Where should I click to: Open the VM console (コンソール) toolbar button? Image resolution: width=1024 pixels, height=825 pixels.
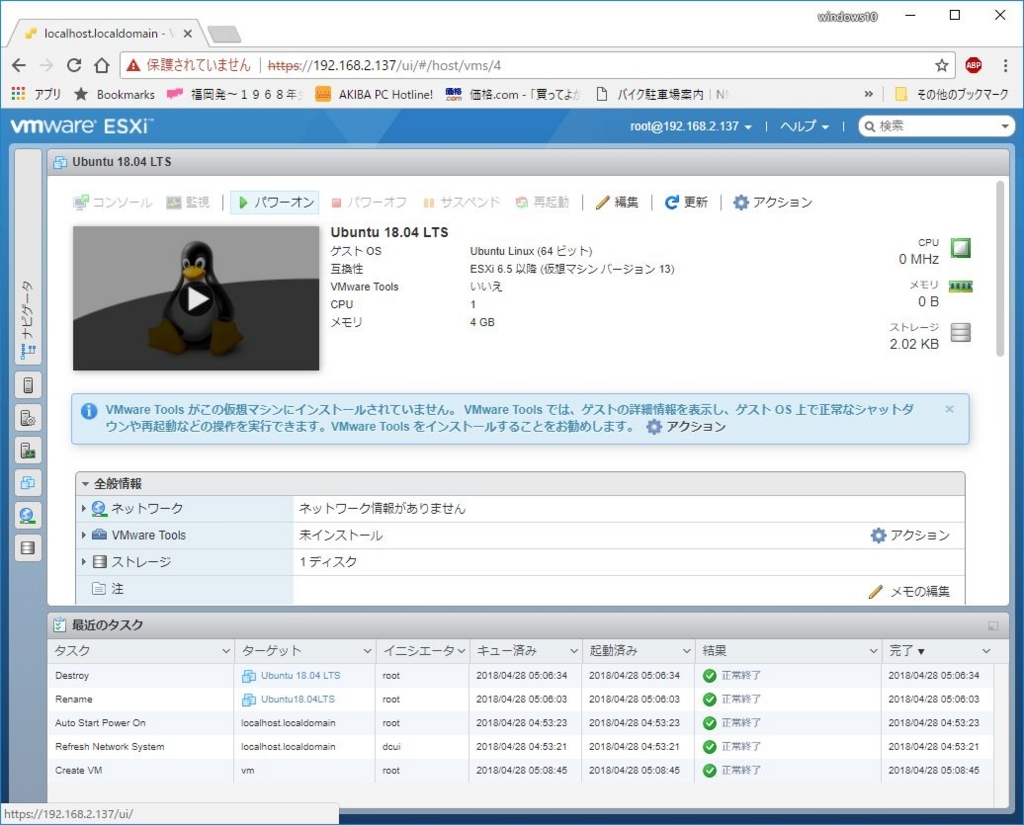coord(112,202)
